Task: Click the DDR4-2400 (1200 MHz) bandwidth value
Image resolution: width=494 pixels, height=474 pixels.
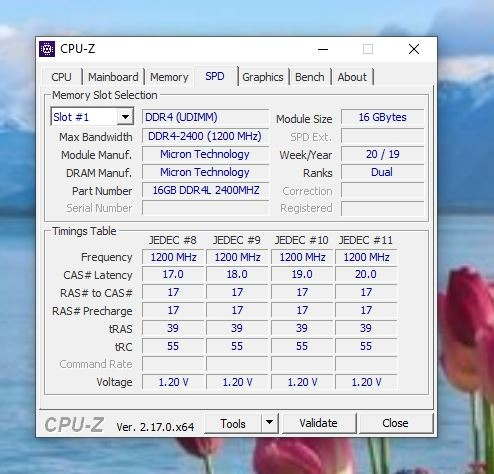Action: point(205,136)
